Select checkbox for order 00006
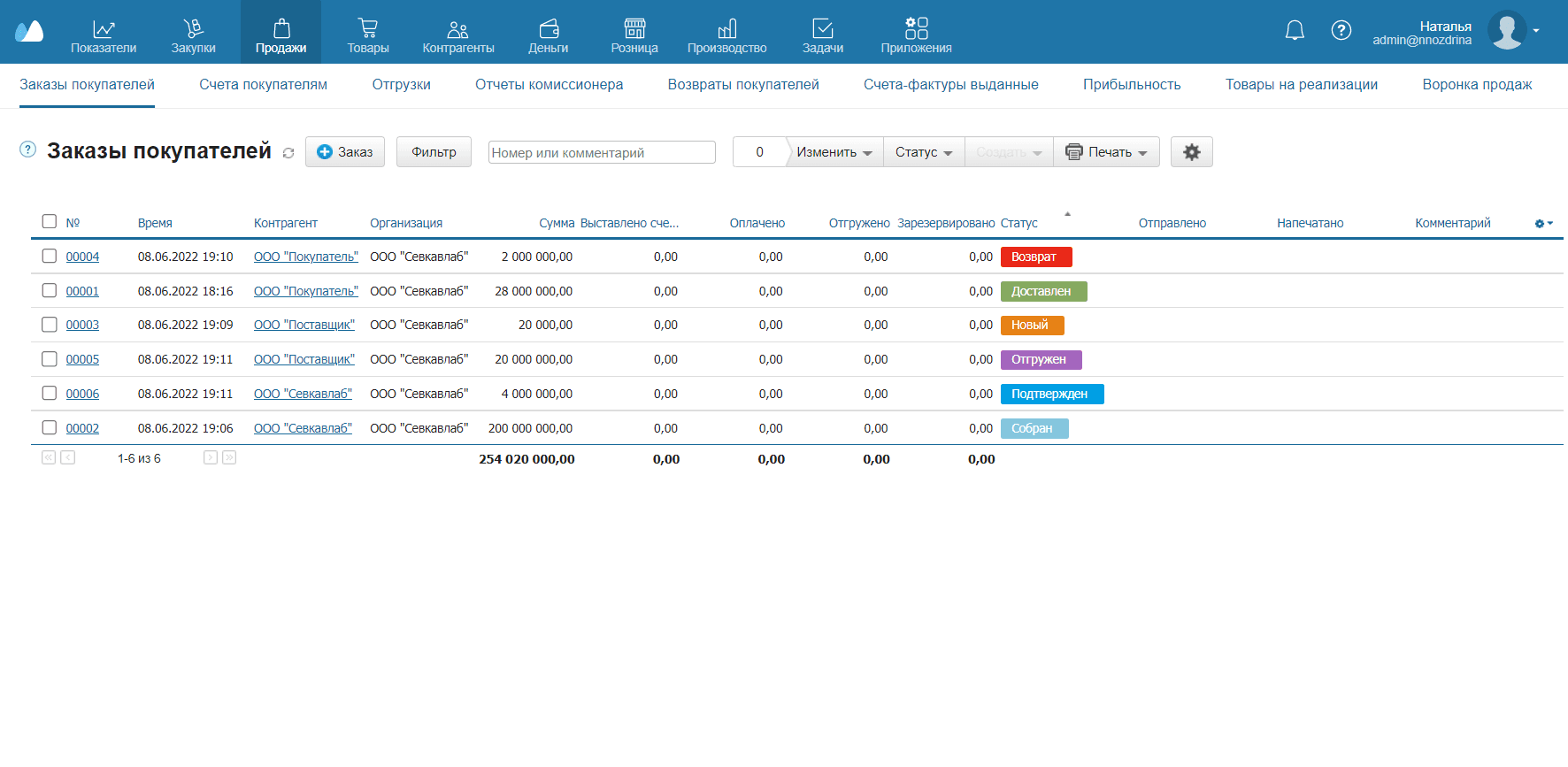Screen dimensions: 1568x767 coord(50,394)
